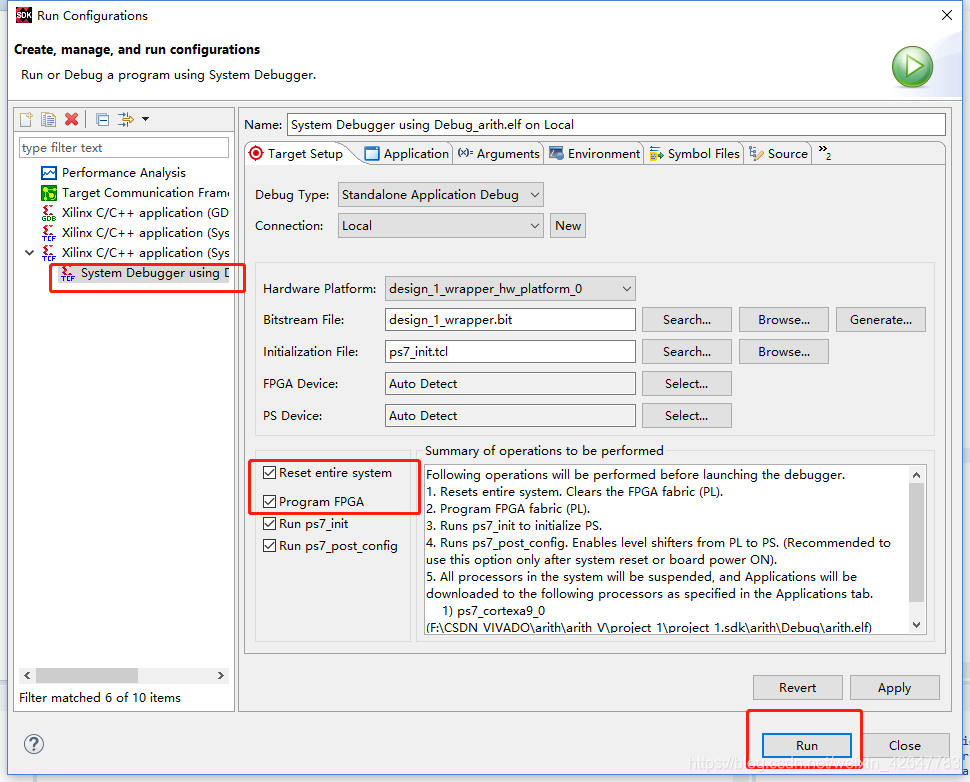
Task: Switch to the Target Setup tab
Action: point(296,153)
